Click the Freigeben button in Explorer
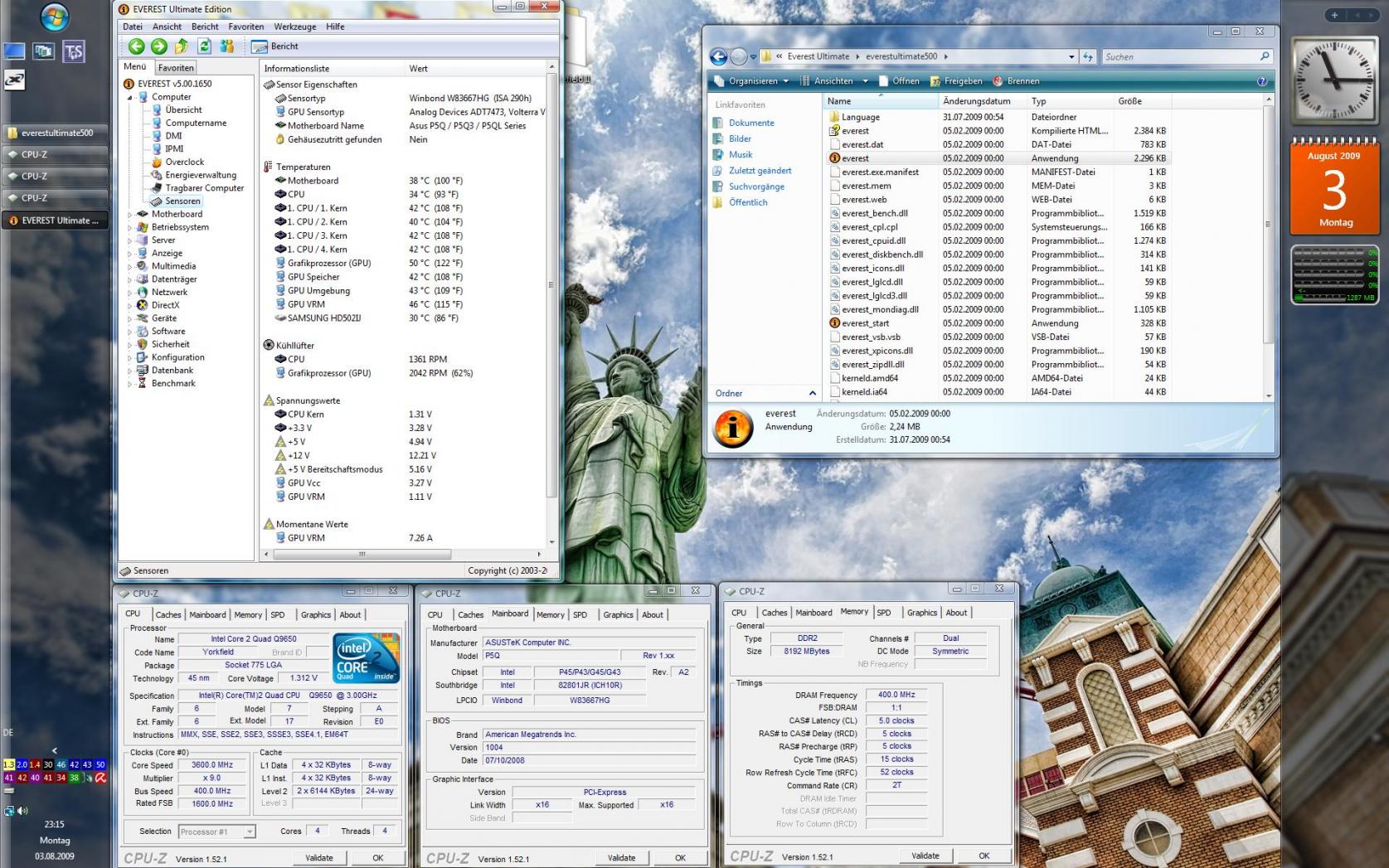This screenshot has width=1389, height=868. tap(956, 81)
